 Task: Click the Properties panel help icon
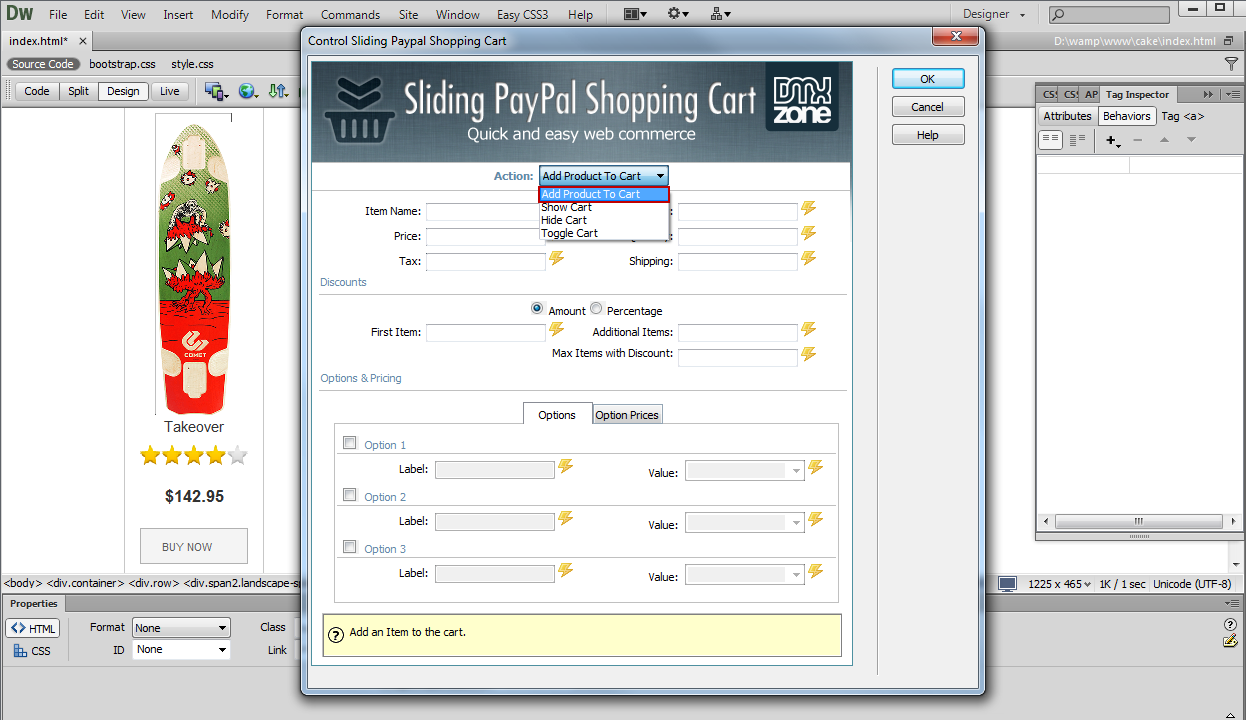click(1231, 625)
